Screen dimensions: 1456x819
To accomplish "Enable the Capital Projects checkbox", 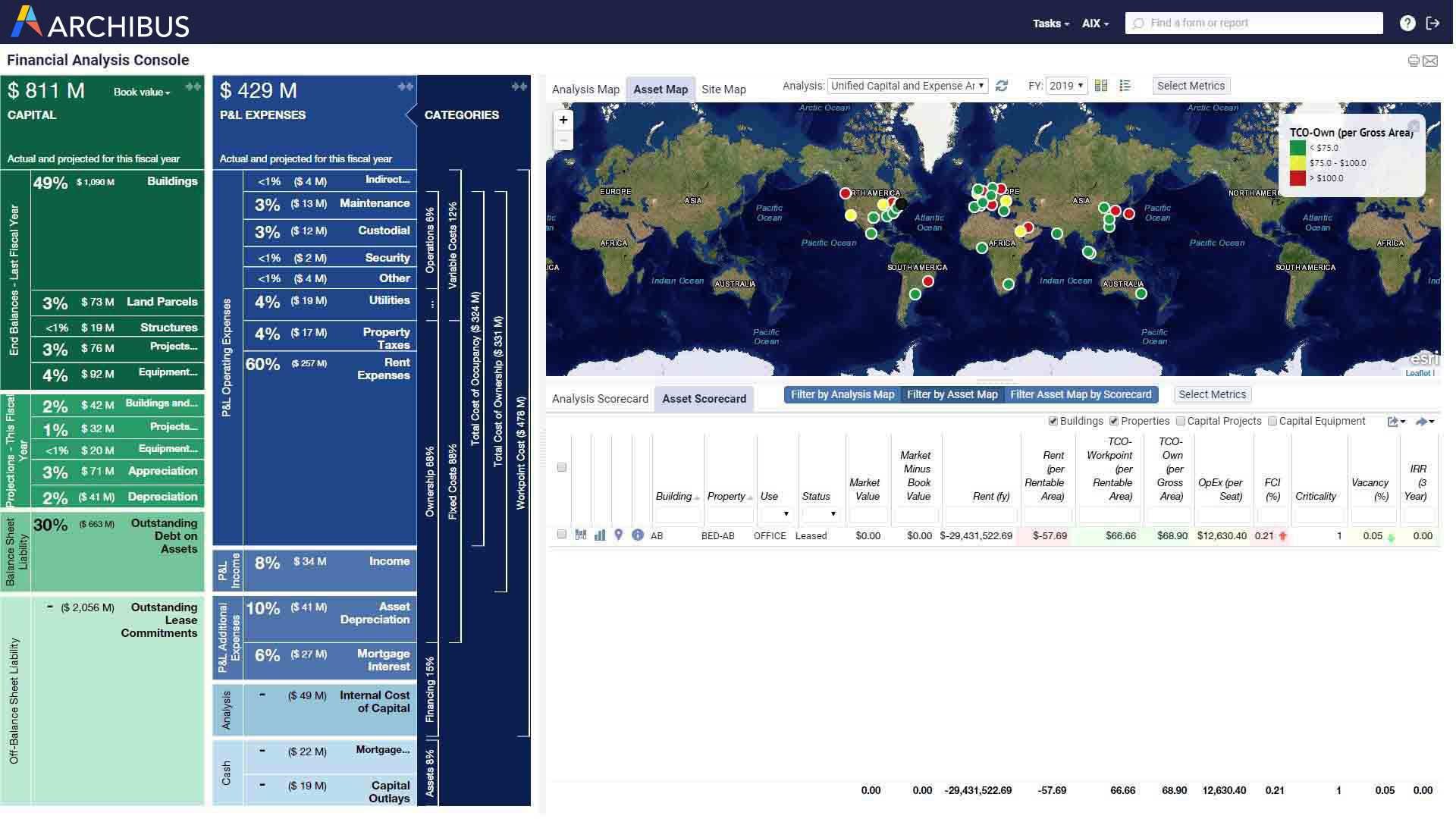I will click(x=1181, y=421).
